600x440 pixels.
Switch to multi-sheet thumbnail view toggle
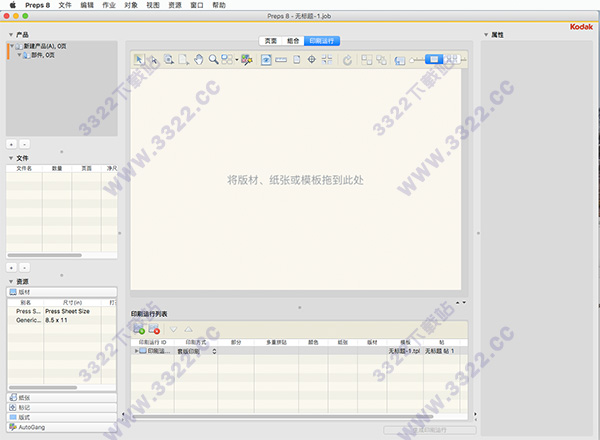point(451,59)
